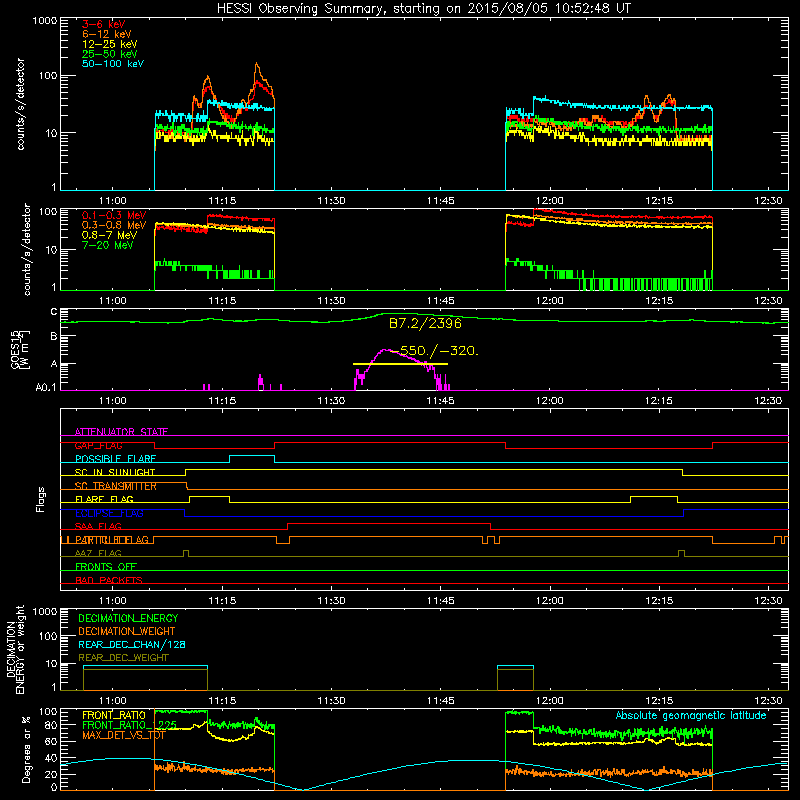Click the Degrees or % axis label
The height and width of the screenshot is (800, 800).
click(x=27, y=749)
